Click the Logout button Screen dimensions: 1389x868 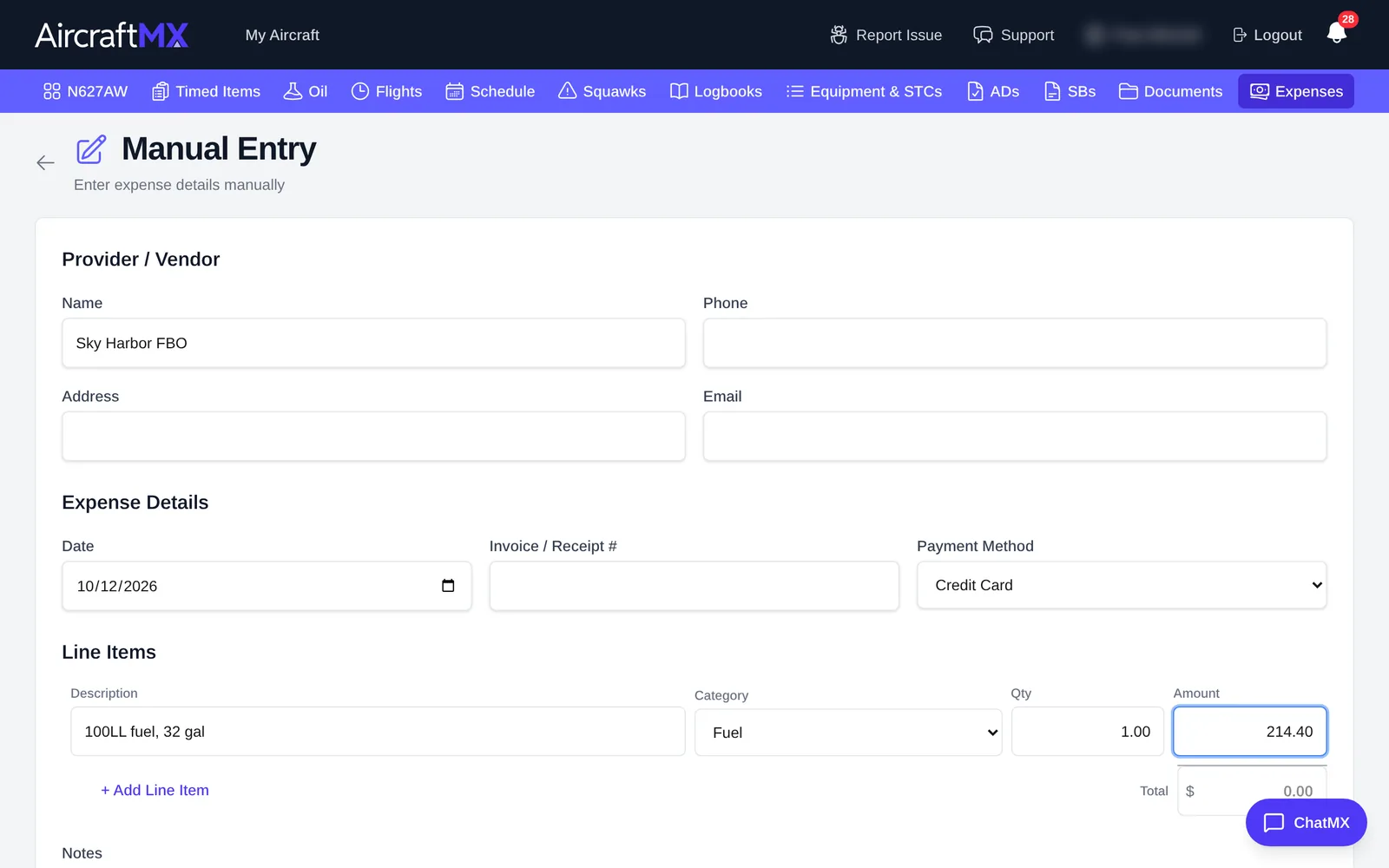click(1267, 35)
